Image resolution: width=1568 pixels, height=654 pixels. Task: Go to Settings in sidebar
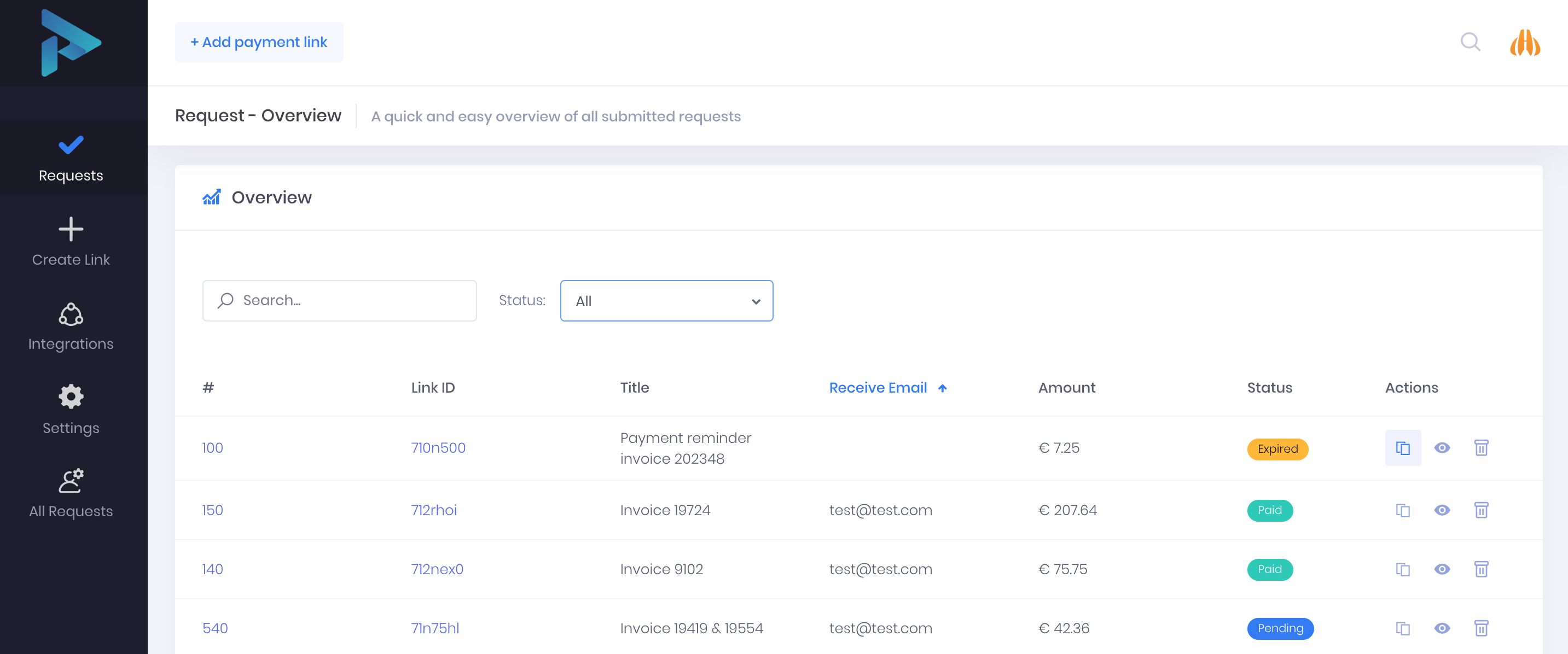[x=71, y=410]
